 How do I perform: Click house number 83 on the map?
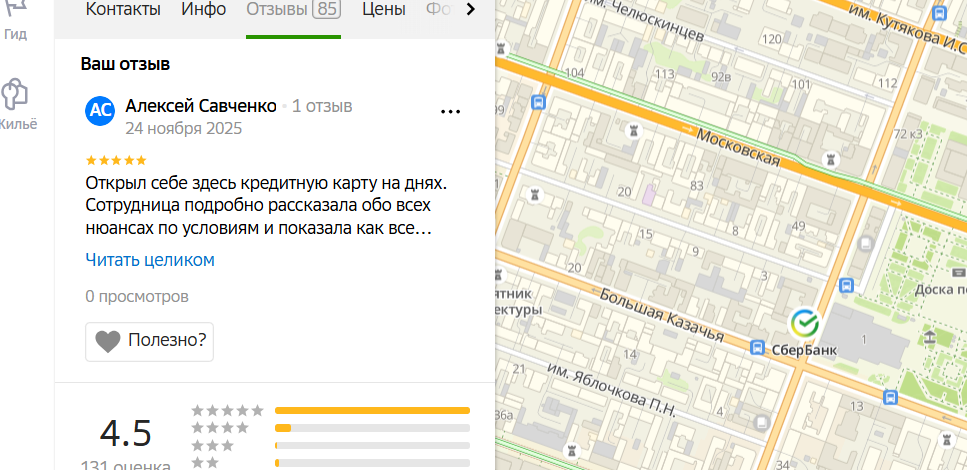pos(697,185)
